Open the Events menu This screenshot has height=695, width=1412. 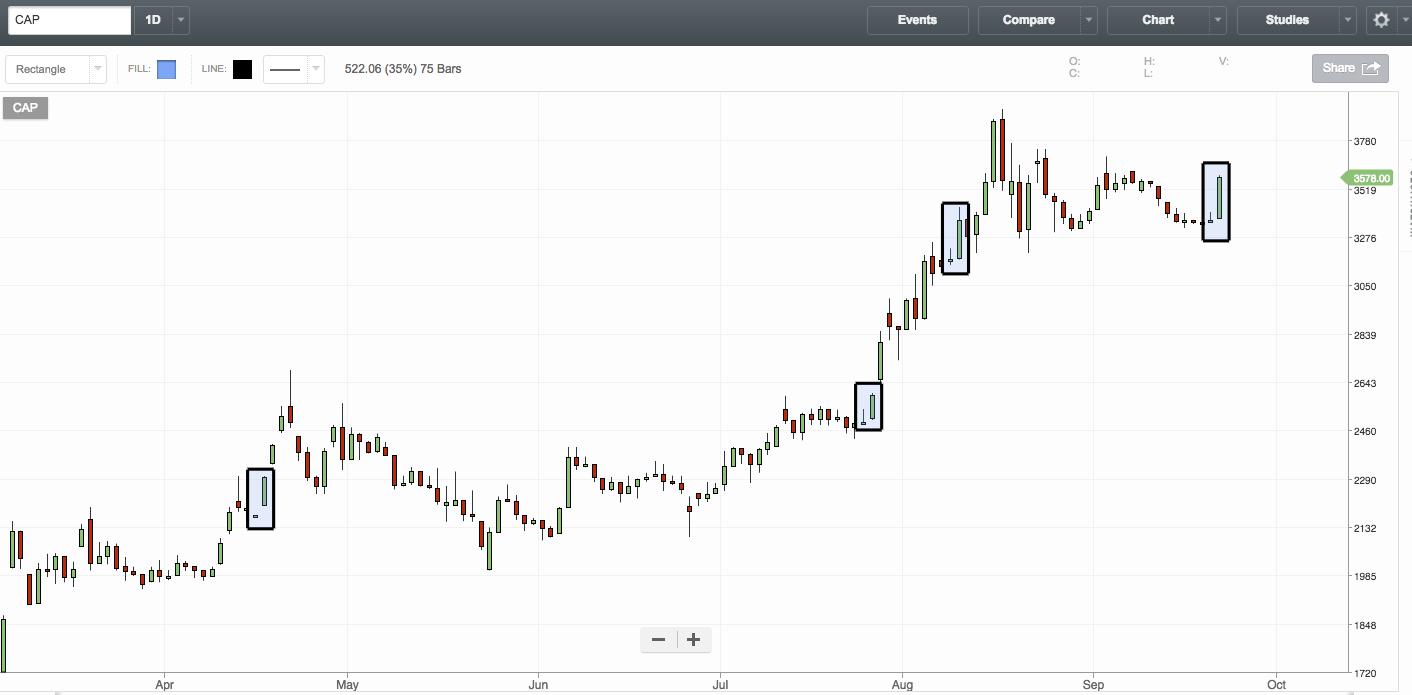(x=917, y=20)
